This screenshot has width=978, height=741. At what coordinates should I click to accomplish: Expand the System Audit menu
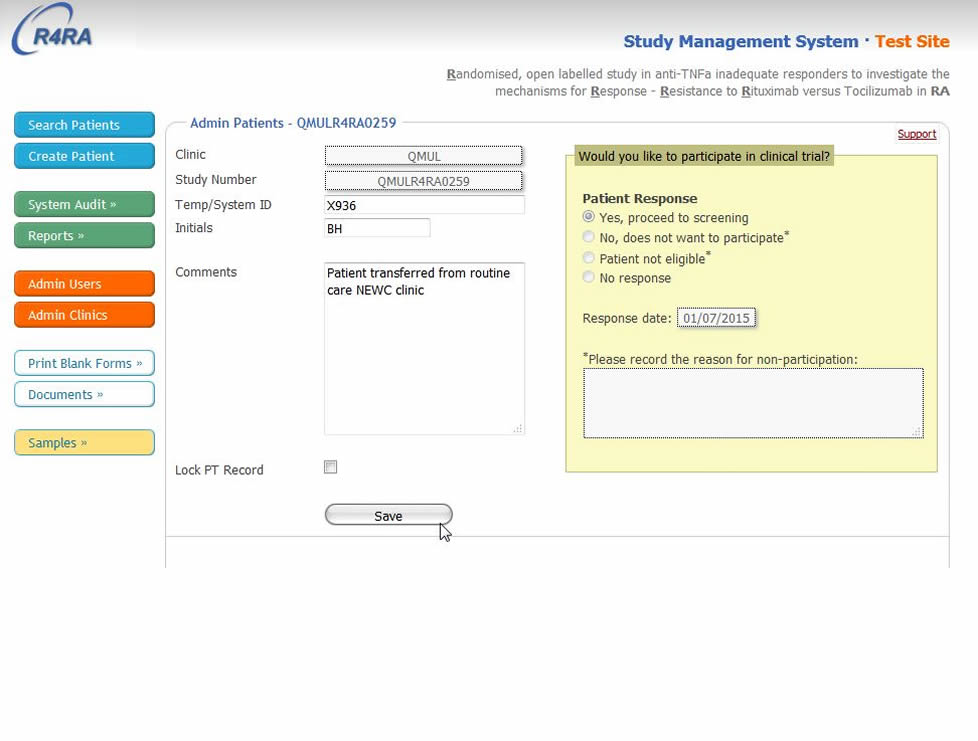click(84, 205)
